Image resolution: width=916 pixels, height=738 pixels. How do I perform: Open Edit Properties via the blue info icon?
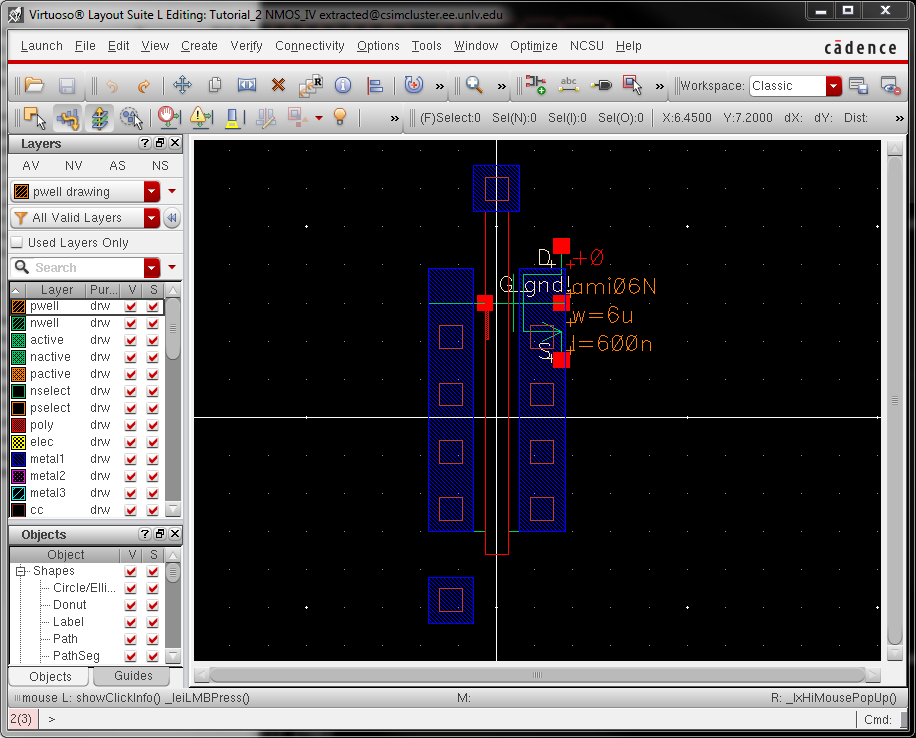point(343,86)
